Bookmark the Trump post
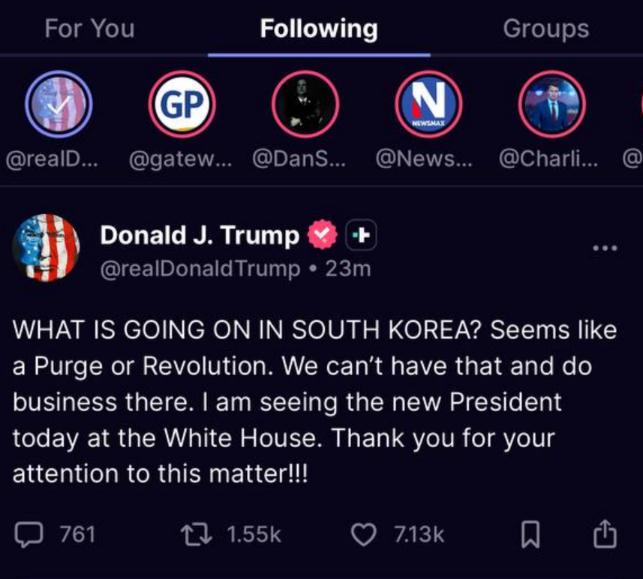The height and width of the screenshot is (579, 643). (531, 535)
